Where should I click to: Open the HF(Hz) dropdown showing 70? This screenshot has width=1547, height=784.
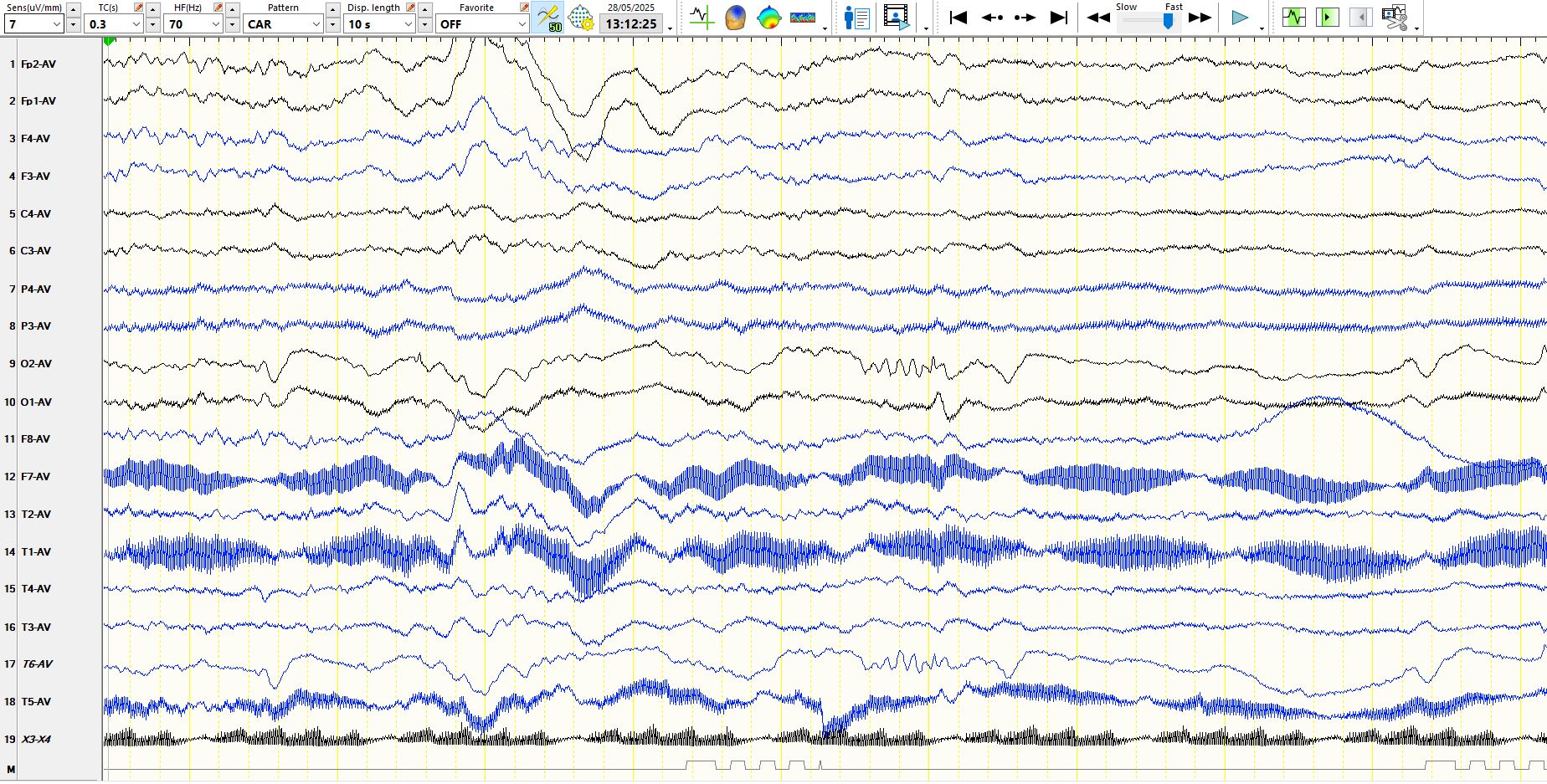coord(193,24)
